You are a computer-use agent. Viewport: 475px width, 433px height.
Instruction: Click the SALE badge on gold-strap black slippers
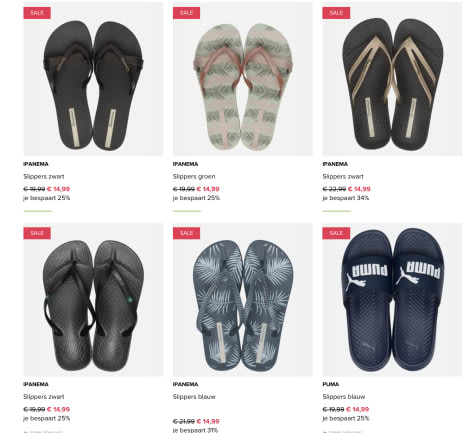coord(336,13)
